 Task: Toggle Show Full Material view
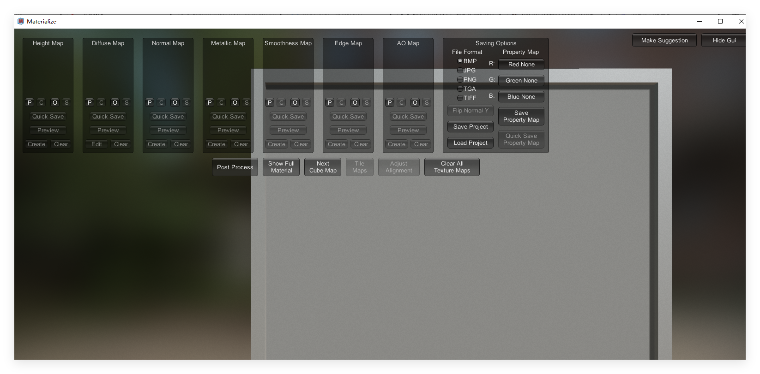point(281,167)
